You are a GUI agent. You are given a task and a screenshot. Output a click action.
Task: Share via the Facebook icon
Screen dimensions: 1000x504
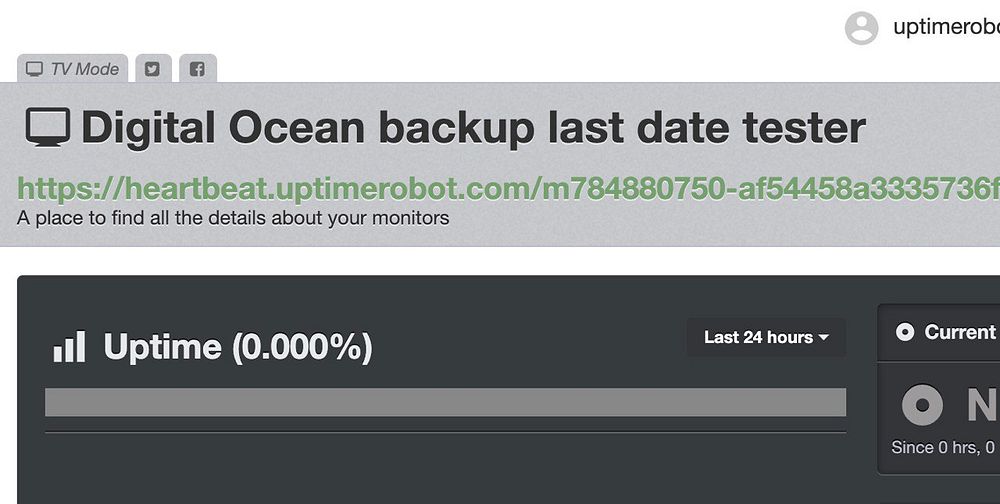pyautogui.click(x=197, y=69)
